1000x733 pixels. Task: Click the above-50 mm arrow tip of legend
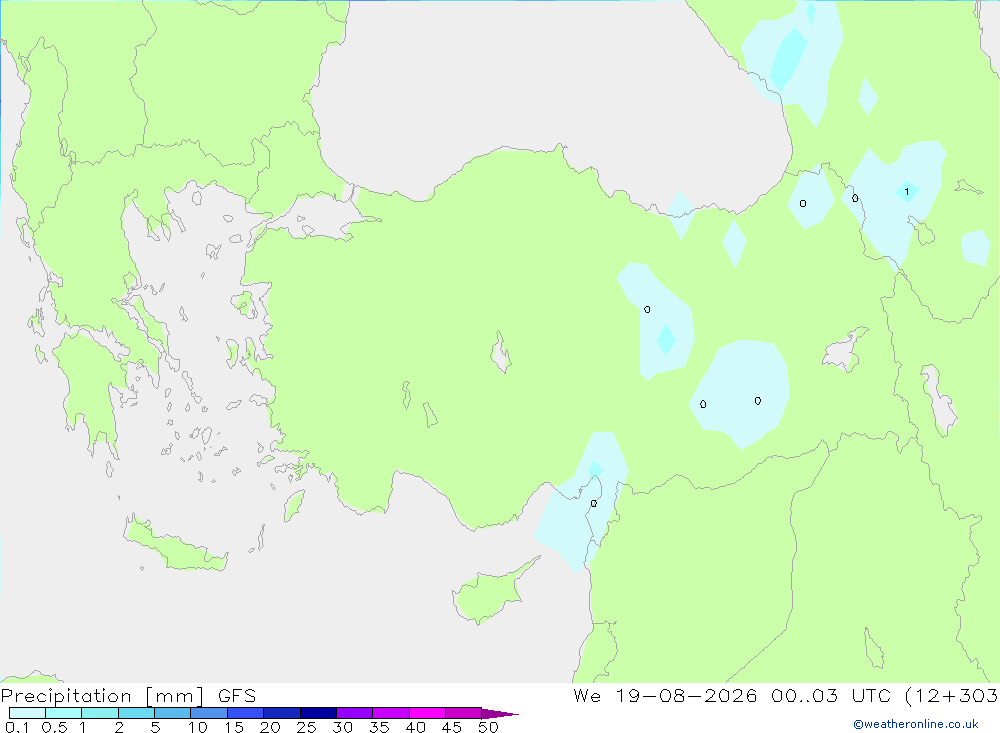coord(500,714)
